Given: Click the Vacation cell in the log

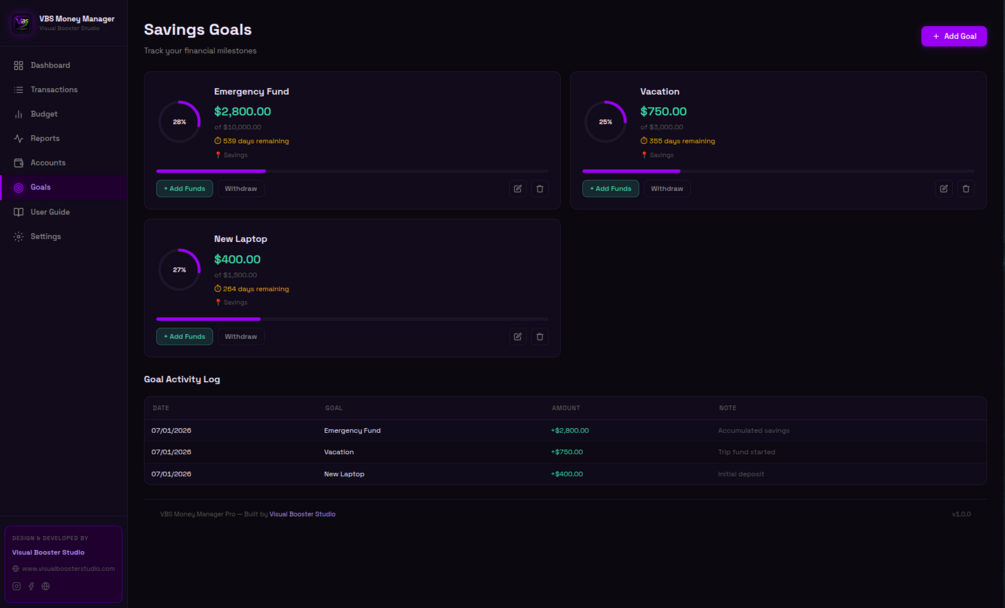Looking at the screenshot, I should click(339, 452).
